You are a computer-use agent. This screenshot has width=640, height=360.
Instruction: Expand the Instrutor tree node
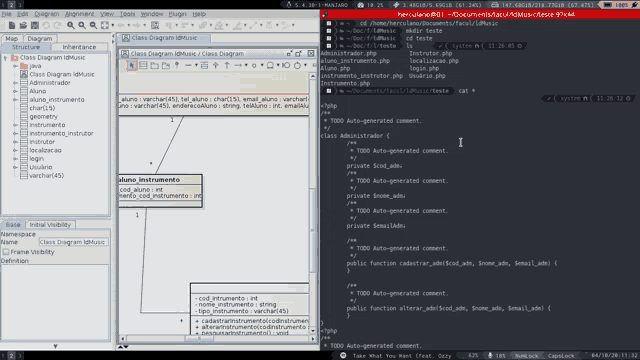[x=16, y=142]
